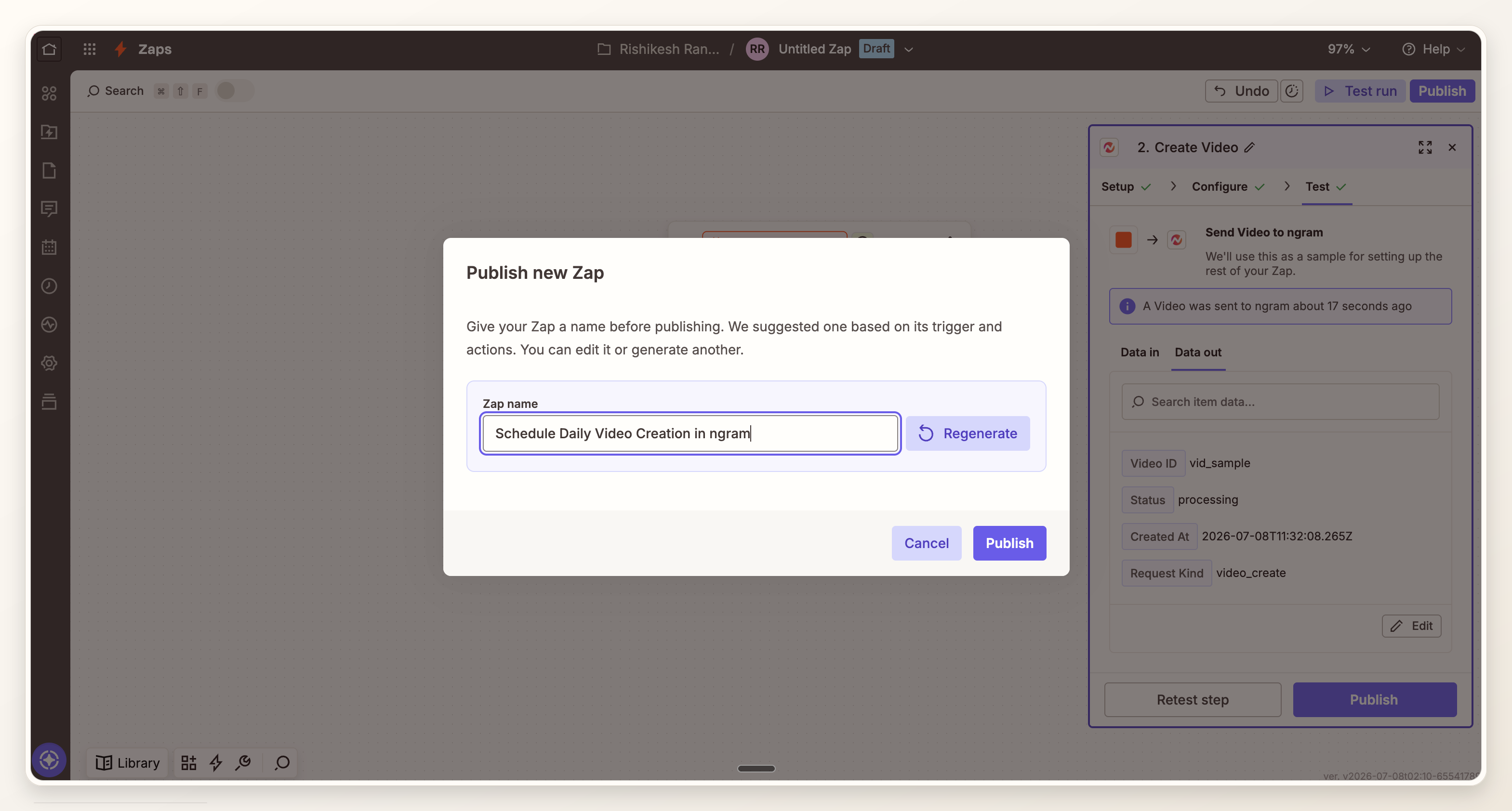Click the Undo button
This screenshot has width=1512, height=811.
(x=1241, y=91)
